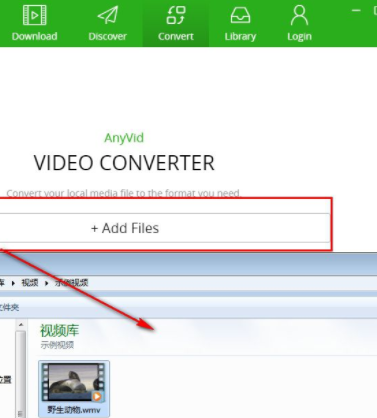The width and height of the screenshot is (377, 418).
Task: Click the 示例视频 breadcrumb in file dialog
Action: click(71, 283)
